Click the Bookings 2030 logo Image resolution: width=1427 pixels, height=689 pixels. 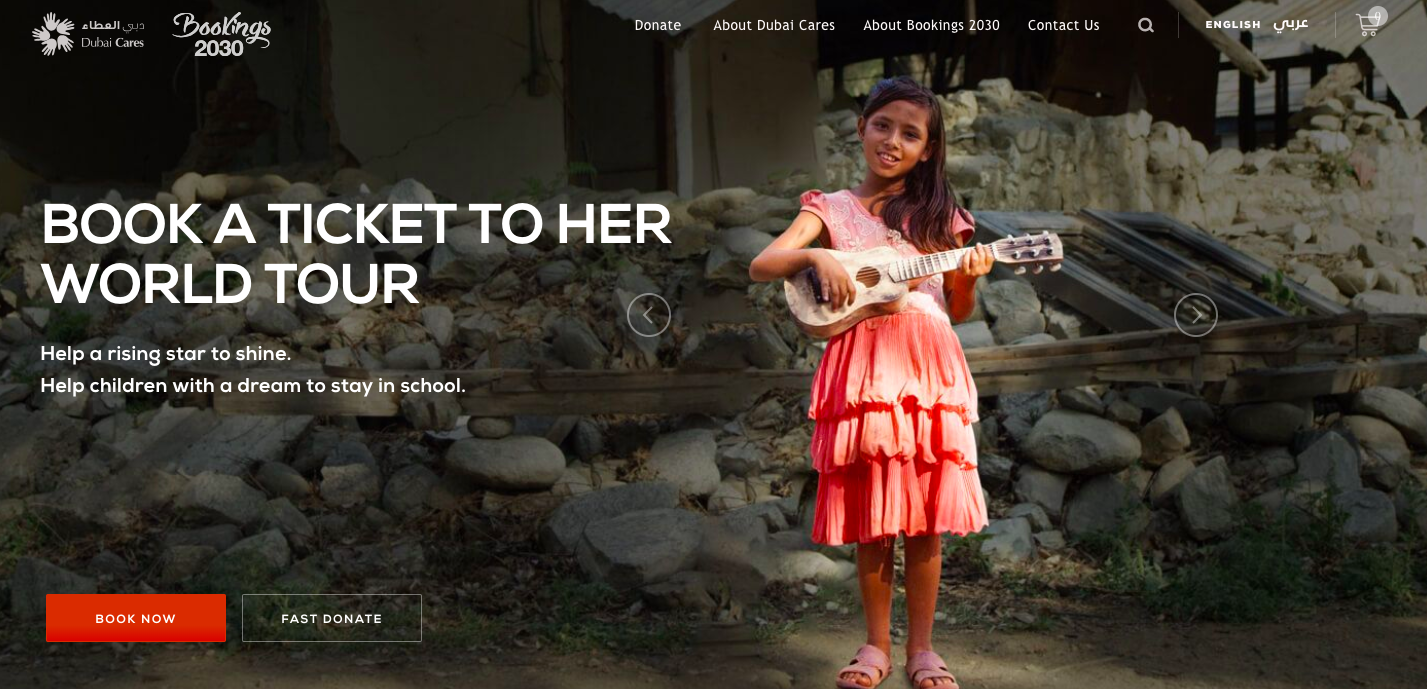point(221,34)
